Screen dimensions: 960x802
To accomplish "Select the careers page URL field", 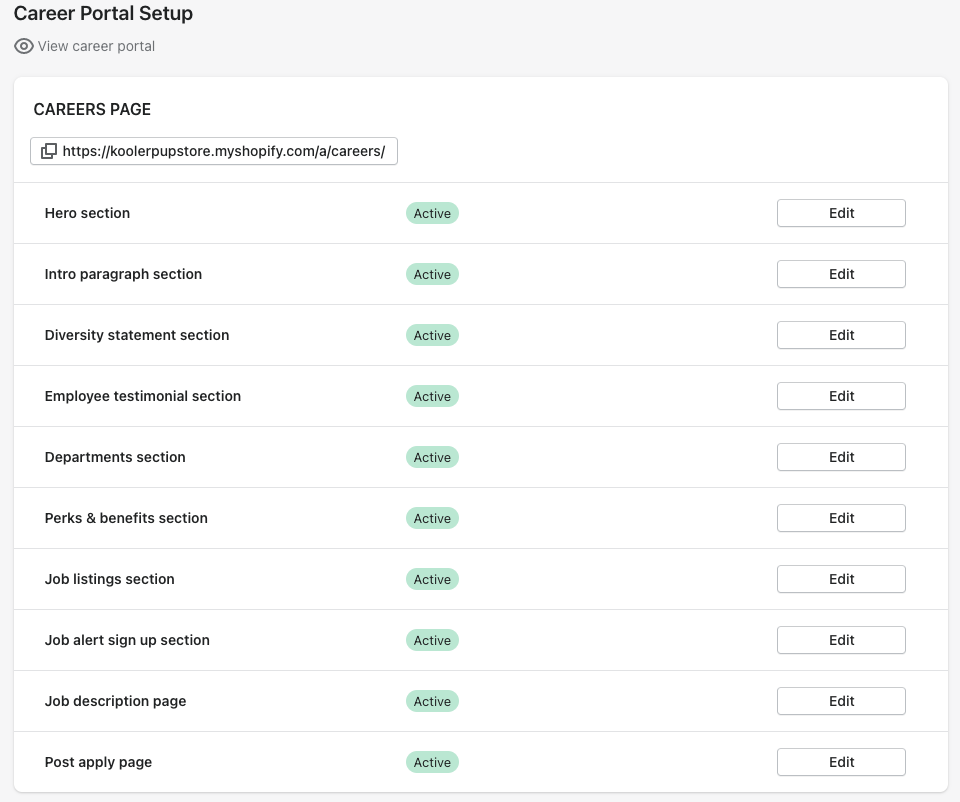I will [213, 151].
